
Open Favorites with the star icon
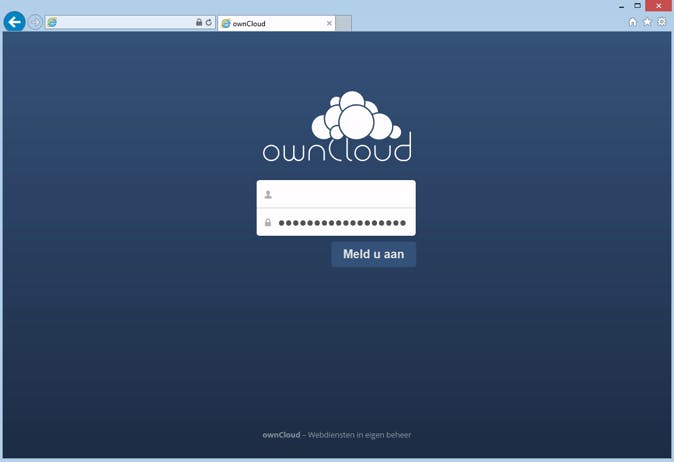(x=647, y=22)
